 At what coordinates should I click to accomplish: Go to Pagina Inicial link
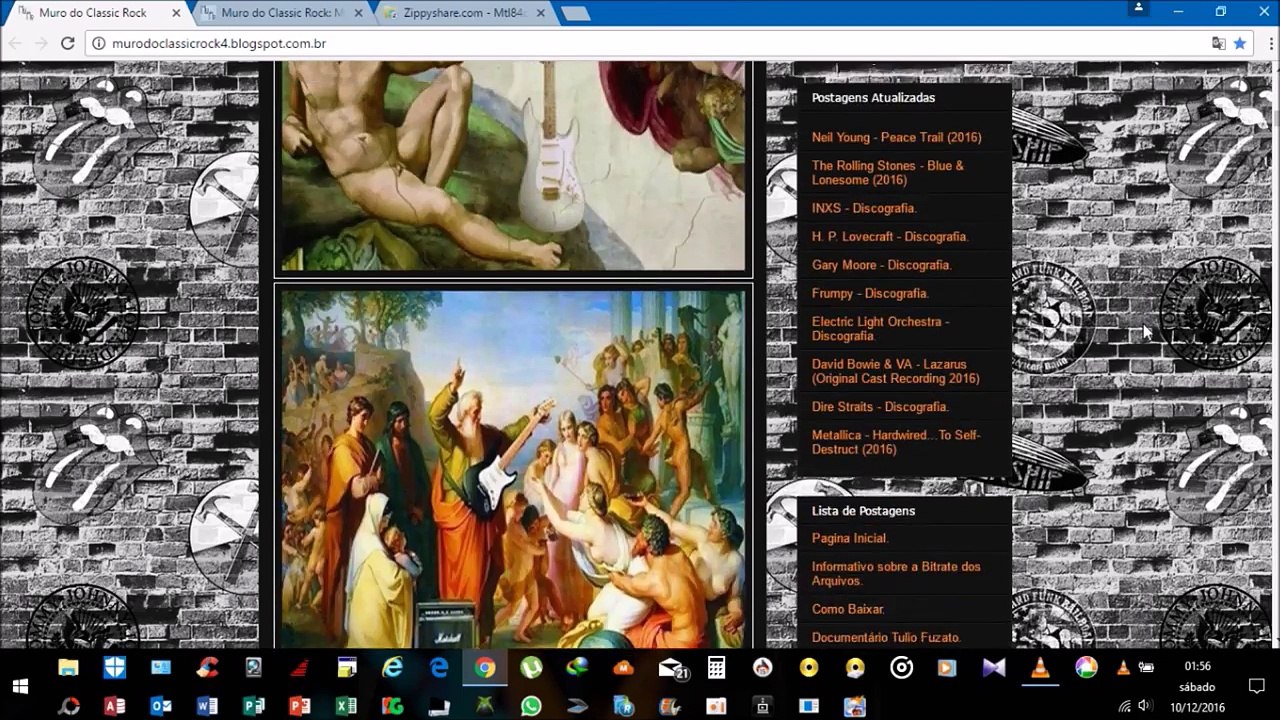(850, 538)
